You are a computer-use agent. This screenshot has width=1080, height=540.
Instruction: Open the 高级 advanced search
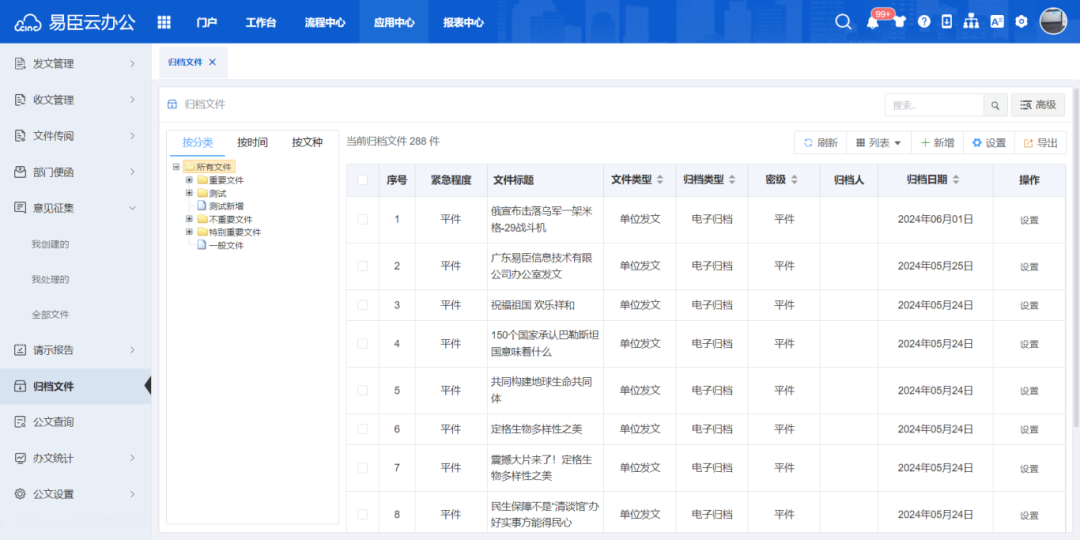pyautogui.click(x=1038, y=105)
